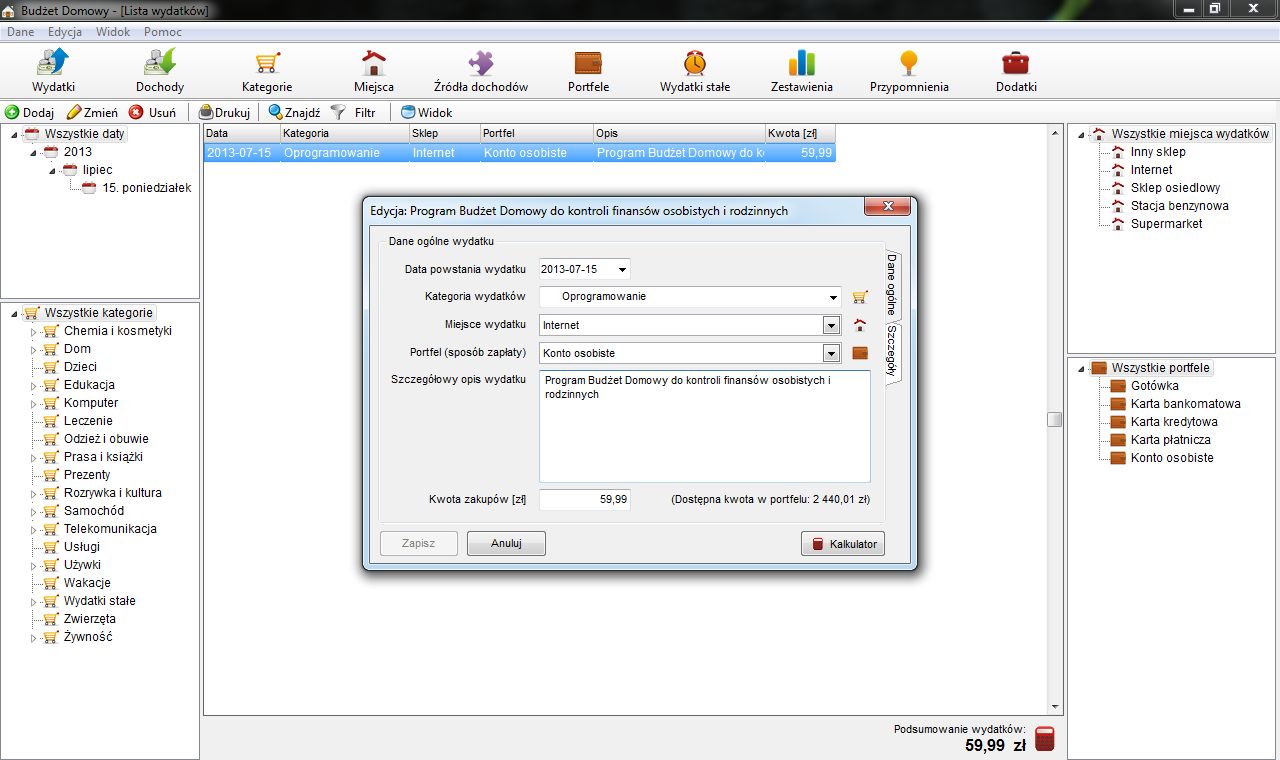The height and width of the screenshot is (760, 1280).
Task: Click wallet icon beside Portfel field
Action: point(860,353)
